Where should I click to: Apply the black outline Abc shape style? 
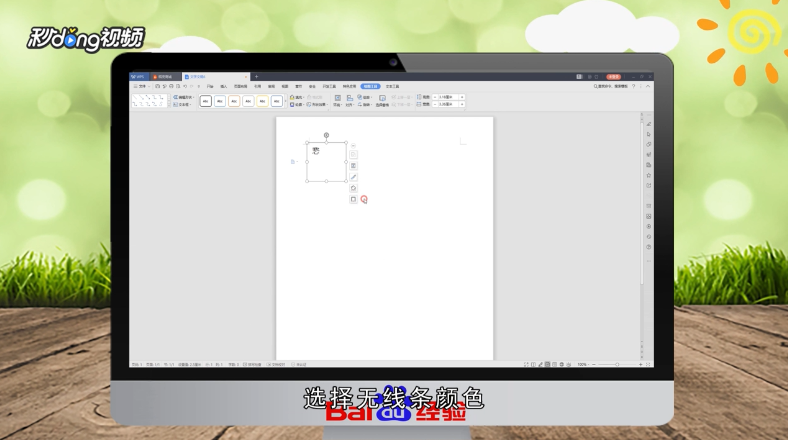(206, 101)
